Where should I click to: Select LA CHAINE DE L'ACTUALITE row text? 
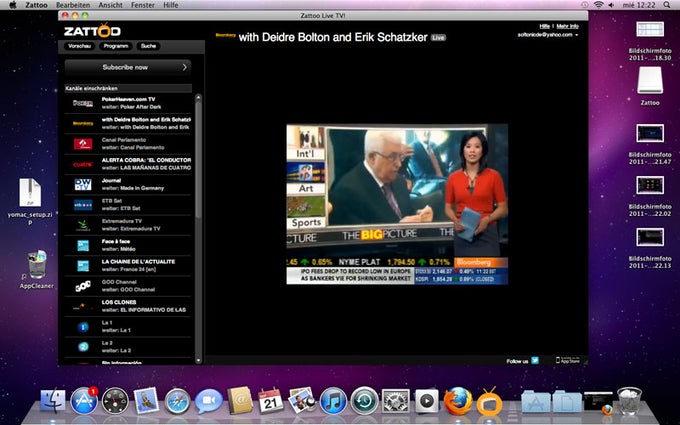138,262
